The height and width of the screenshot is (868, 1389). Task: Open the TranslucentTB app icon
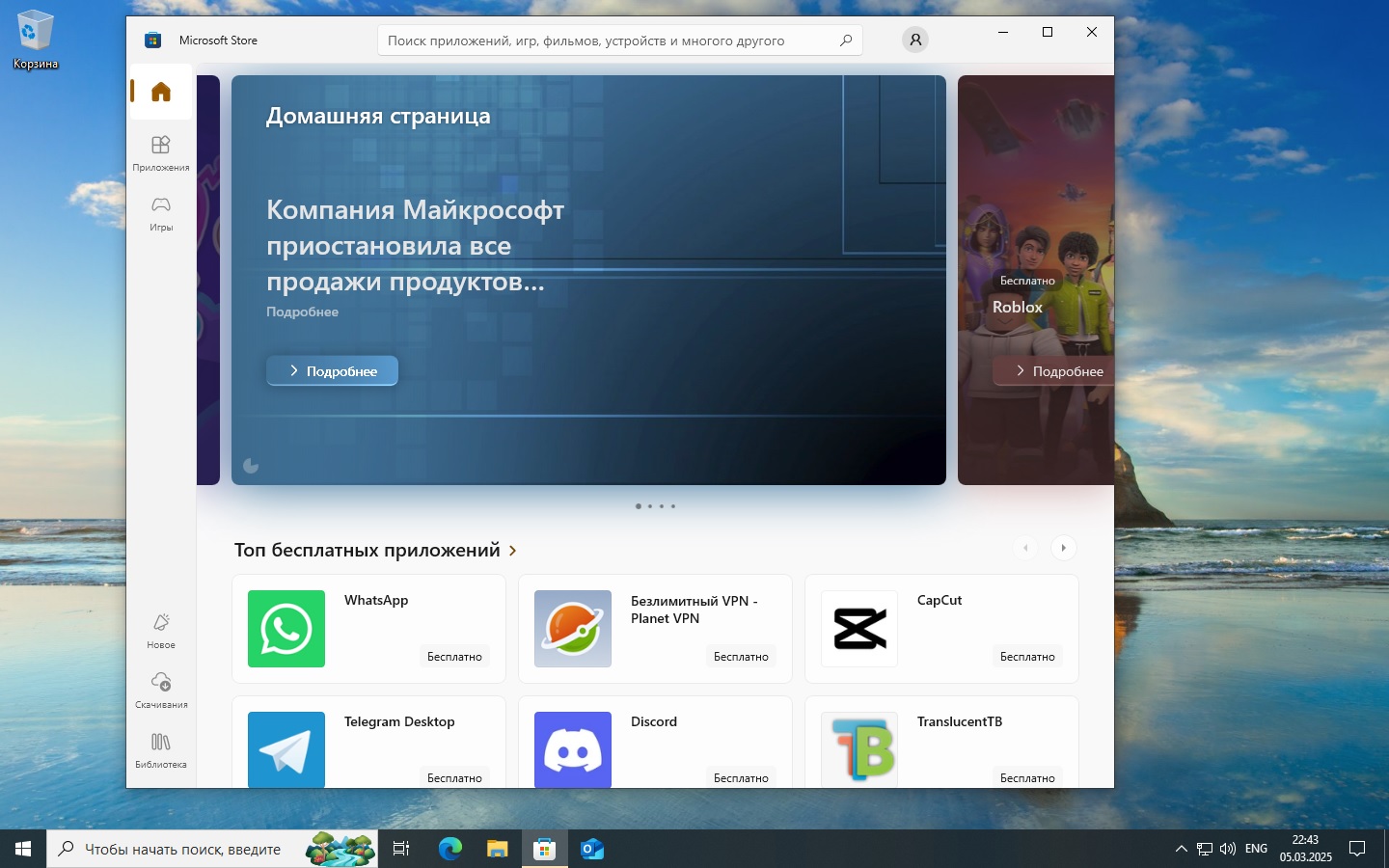859,749
